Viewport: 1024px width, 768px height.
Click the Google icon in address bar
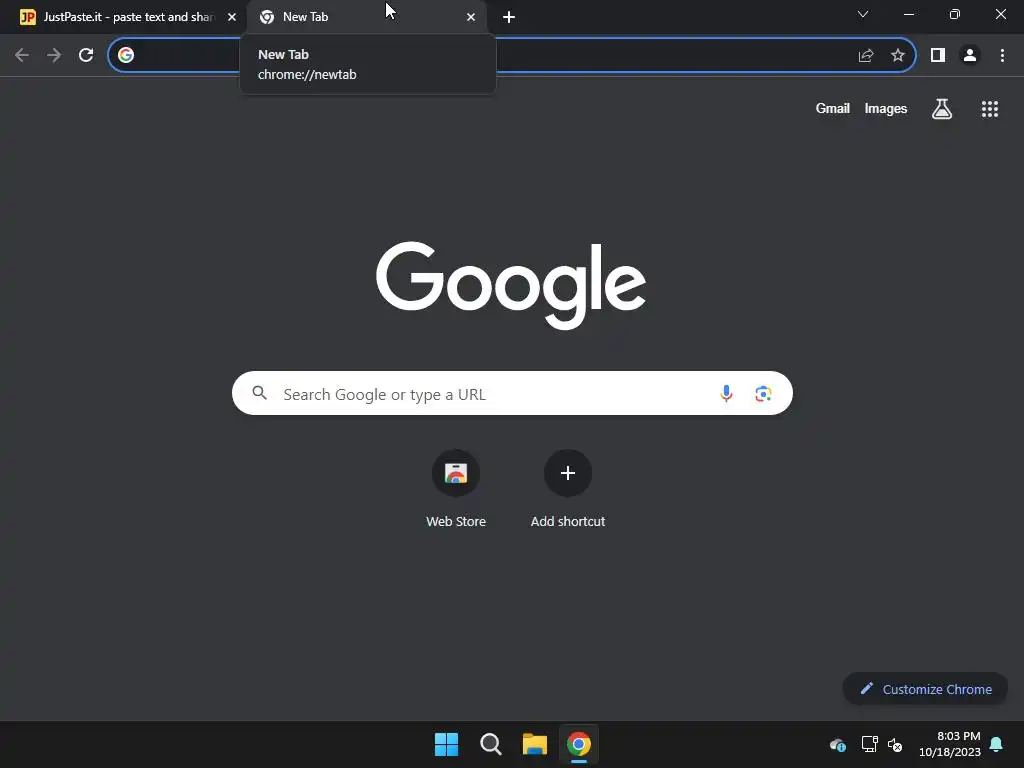coord(126,55)
